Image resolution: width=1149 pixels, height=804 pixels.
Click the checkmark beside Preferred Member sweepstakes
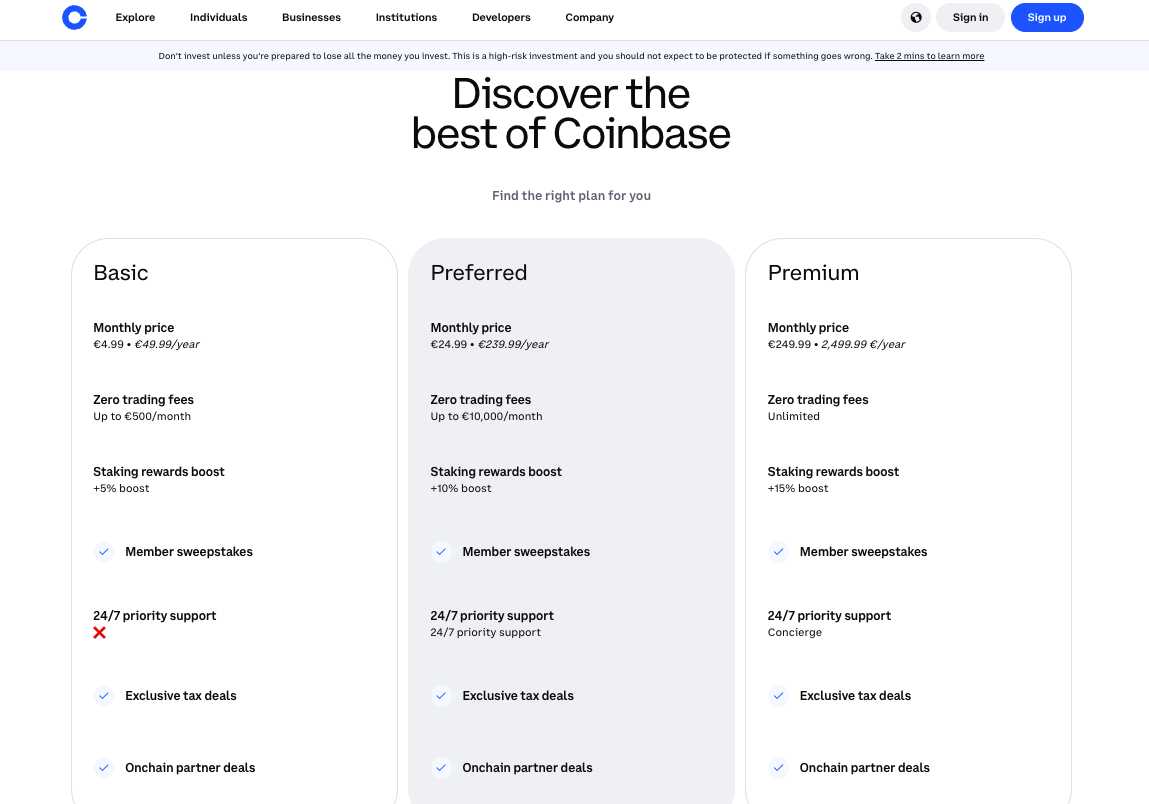tap(441, 551)
